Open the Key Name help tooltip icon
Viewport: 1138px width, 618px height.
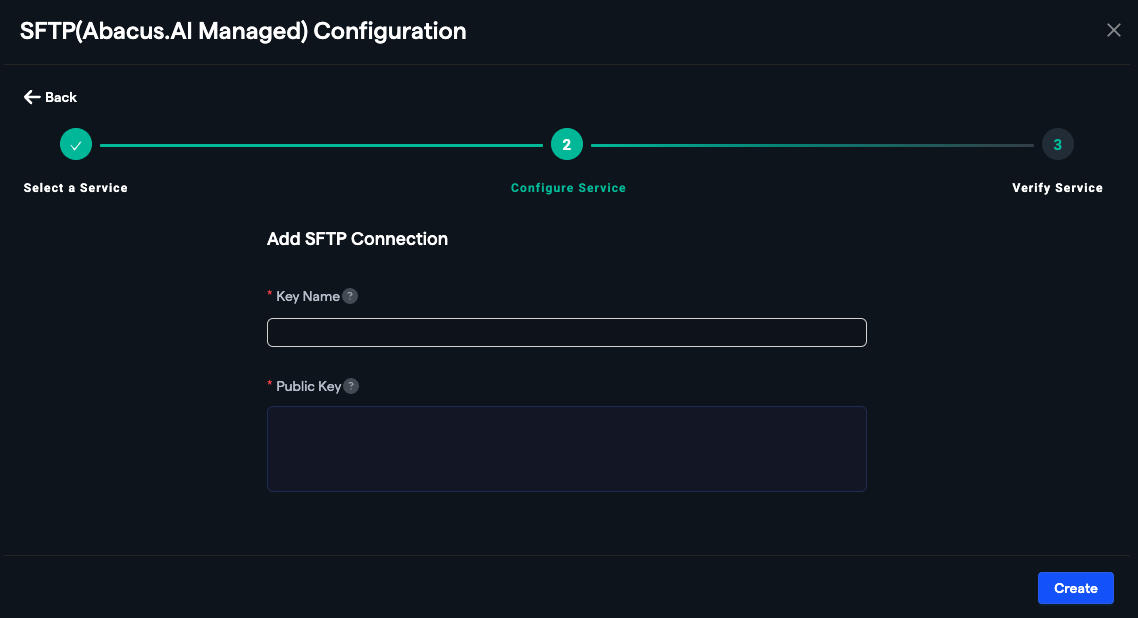tap(350, 295)
